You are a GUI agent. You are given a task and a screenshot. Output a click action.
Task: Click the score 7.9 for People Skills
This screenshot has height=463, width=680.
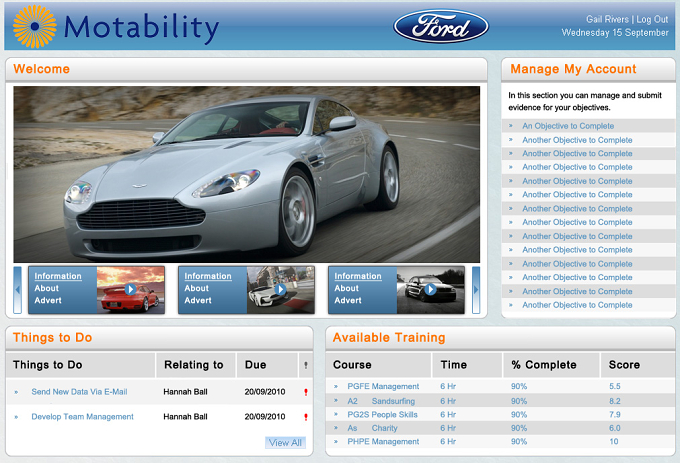(x=615, y=414)
